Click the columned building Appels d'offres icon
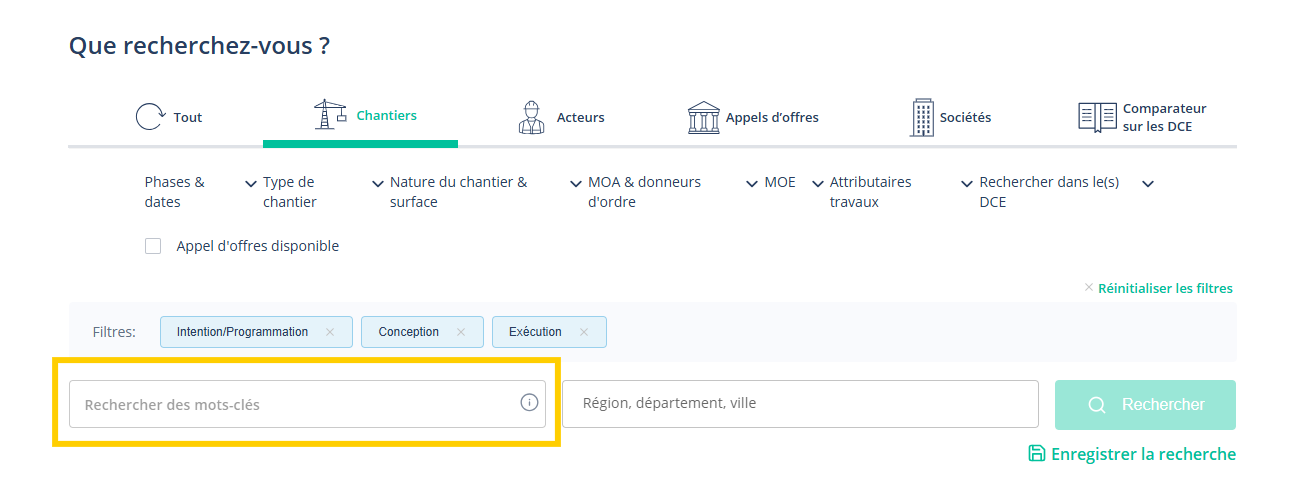This screenshot has width=1304, height=486. [704, 117]
